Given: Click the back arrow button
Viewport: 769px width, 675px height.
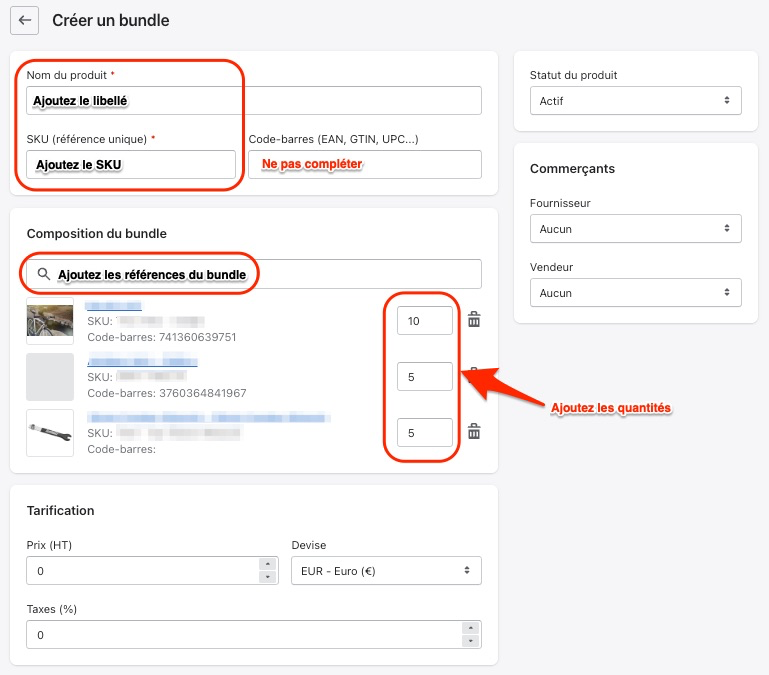Looking at the screenshot, I should coord(24,20).
